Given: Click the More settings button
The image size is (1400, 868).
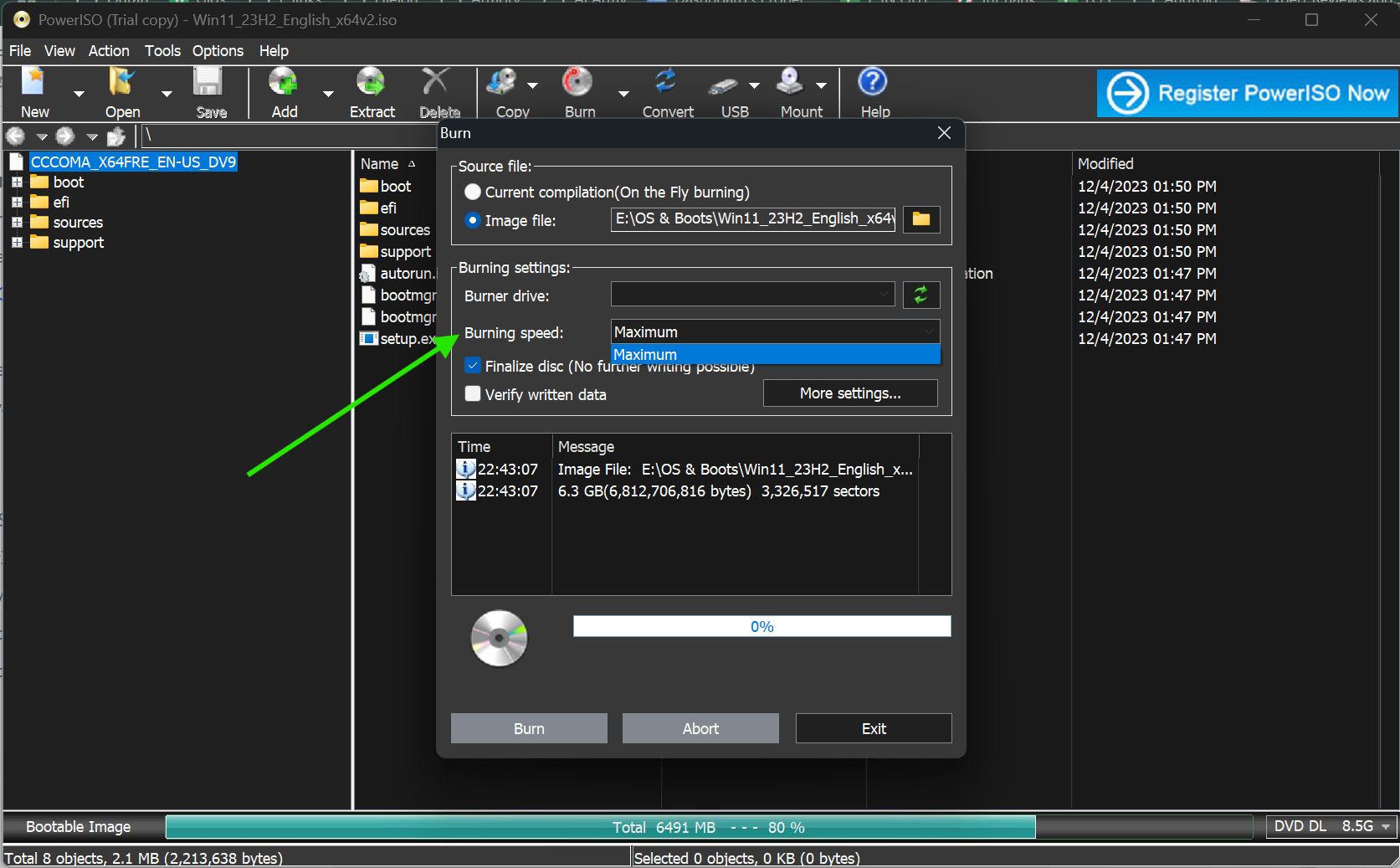Looking at the screenshot, I should click(849, 393).
